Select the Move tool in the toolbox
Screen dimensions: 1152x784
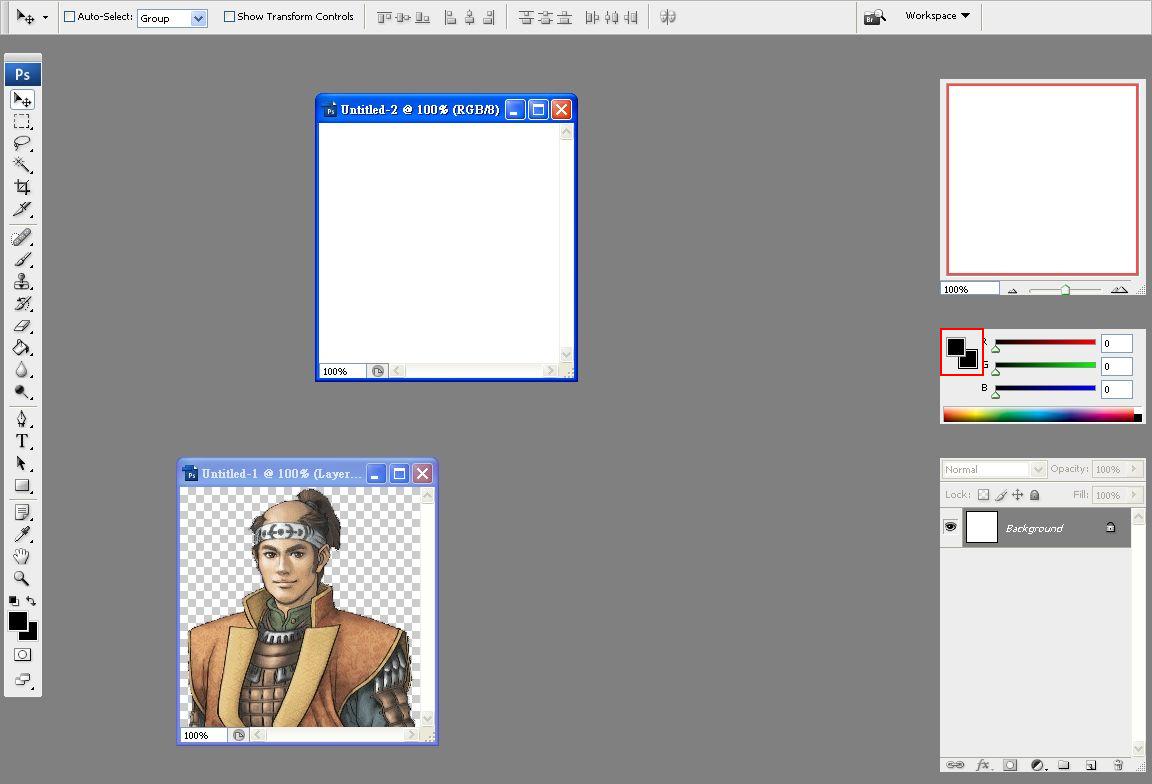[x=22, y=99]
